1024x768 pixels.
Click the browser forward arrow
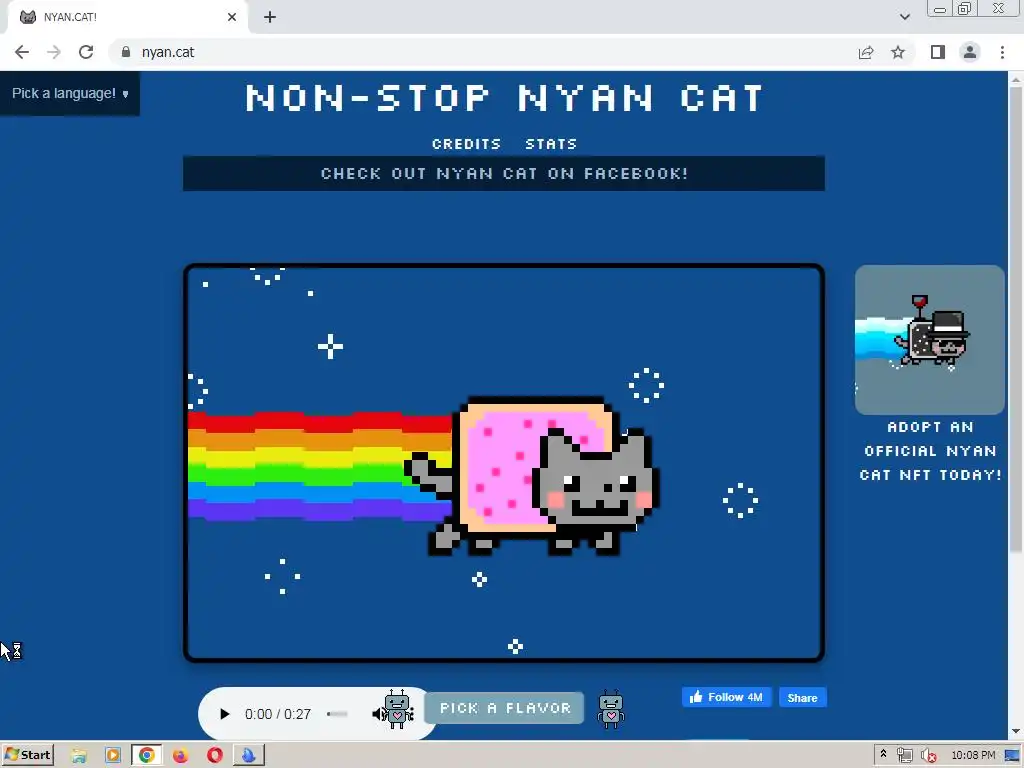[54, 52]
